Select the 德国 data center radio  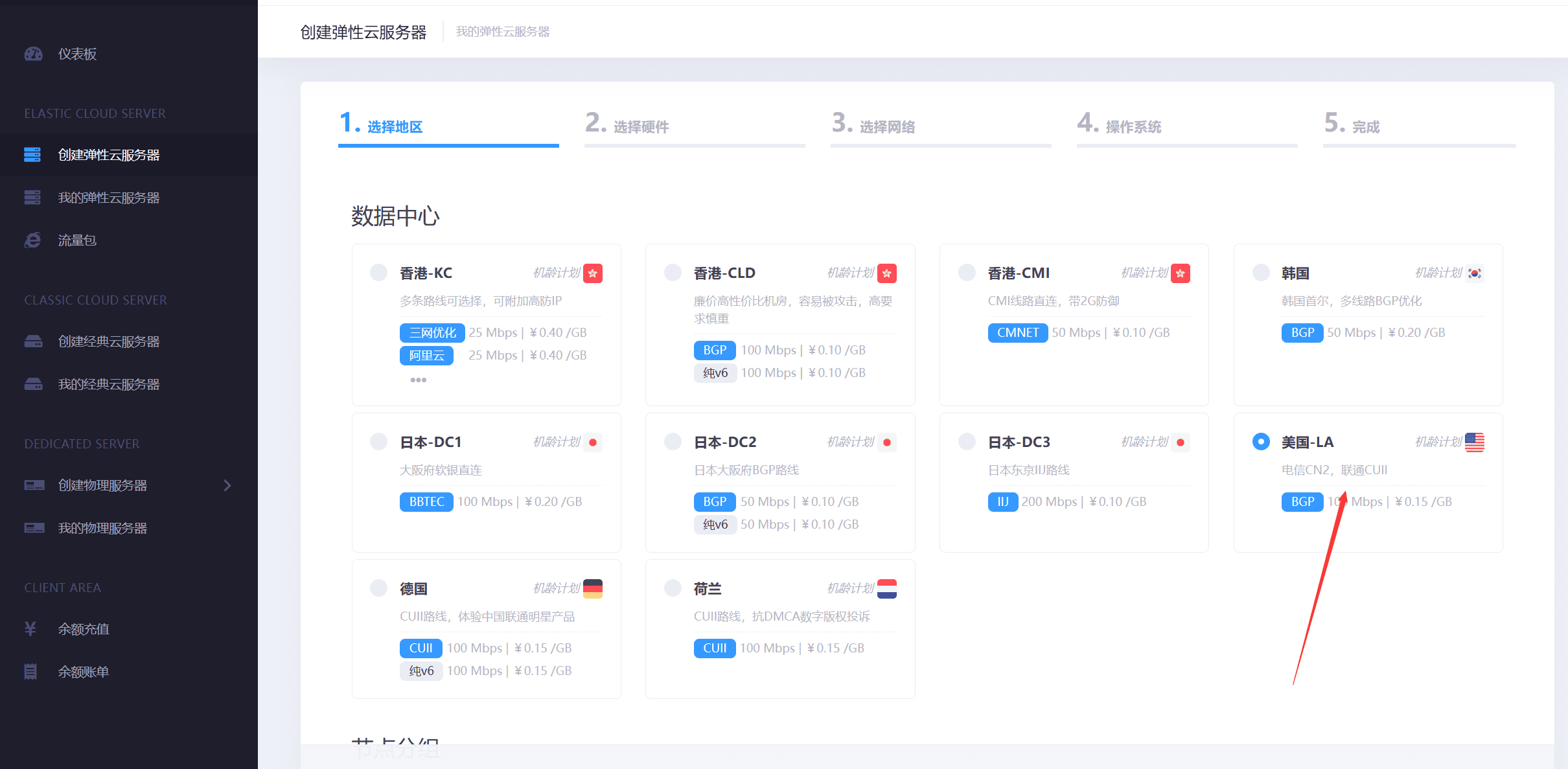tap(378, 588)
